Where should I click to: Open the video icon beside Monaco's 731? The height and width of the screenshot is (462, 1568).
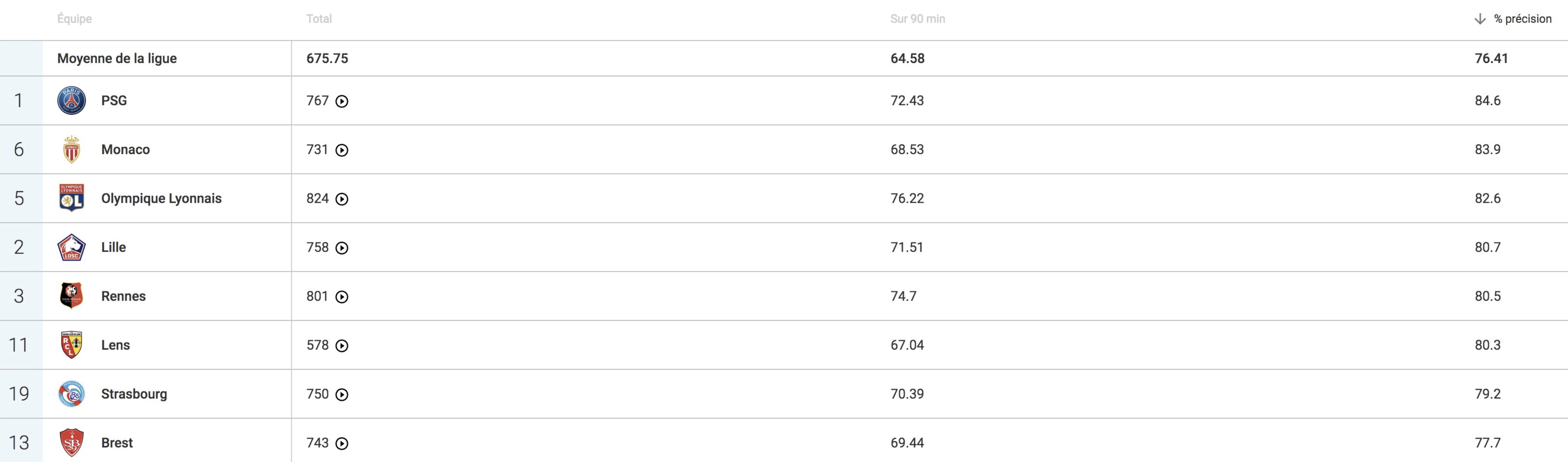(342, 150)
